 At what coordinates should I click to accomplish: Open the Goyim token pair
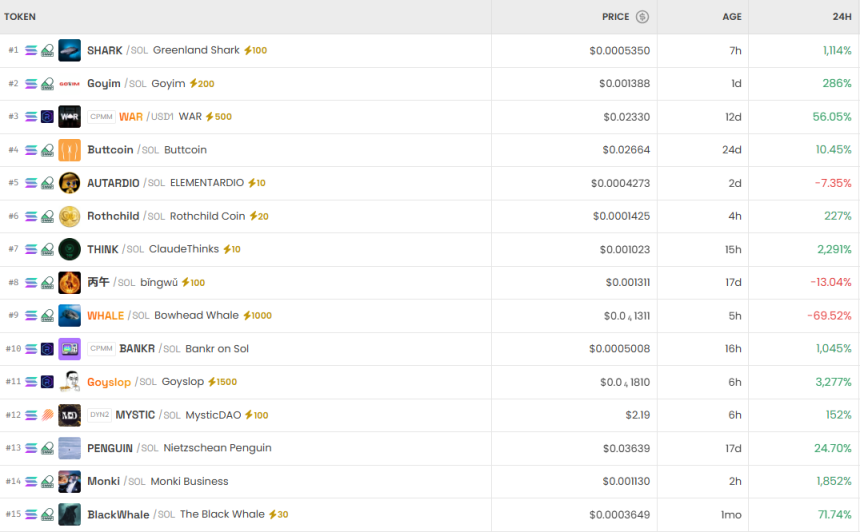pyautogui.click(x=104, y=84)
